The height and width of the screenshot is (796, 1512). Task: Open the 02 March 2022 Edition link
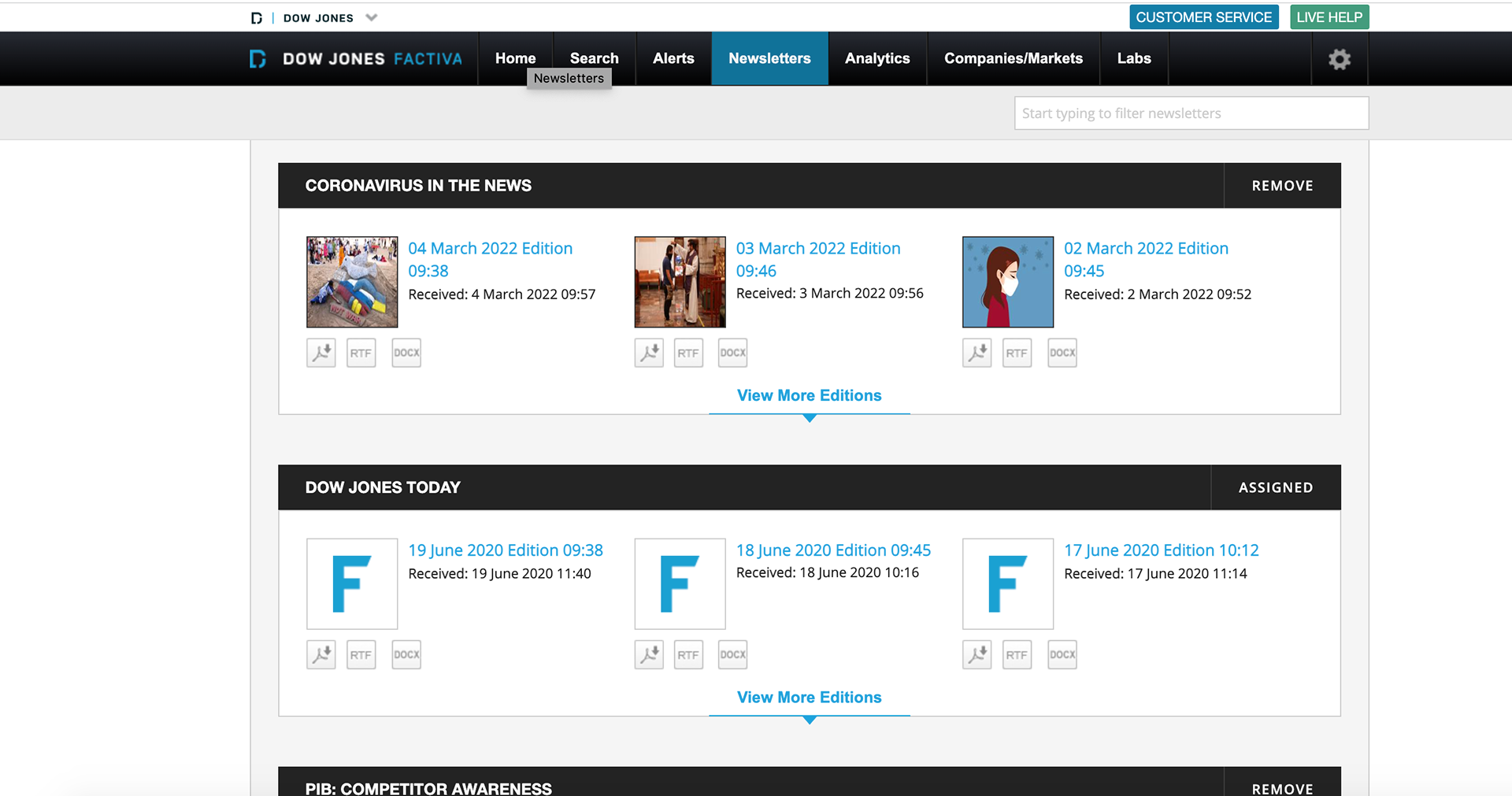pos(1146,259)
